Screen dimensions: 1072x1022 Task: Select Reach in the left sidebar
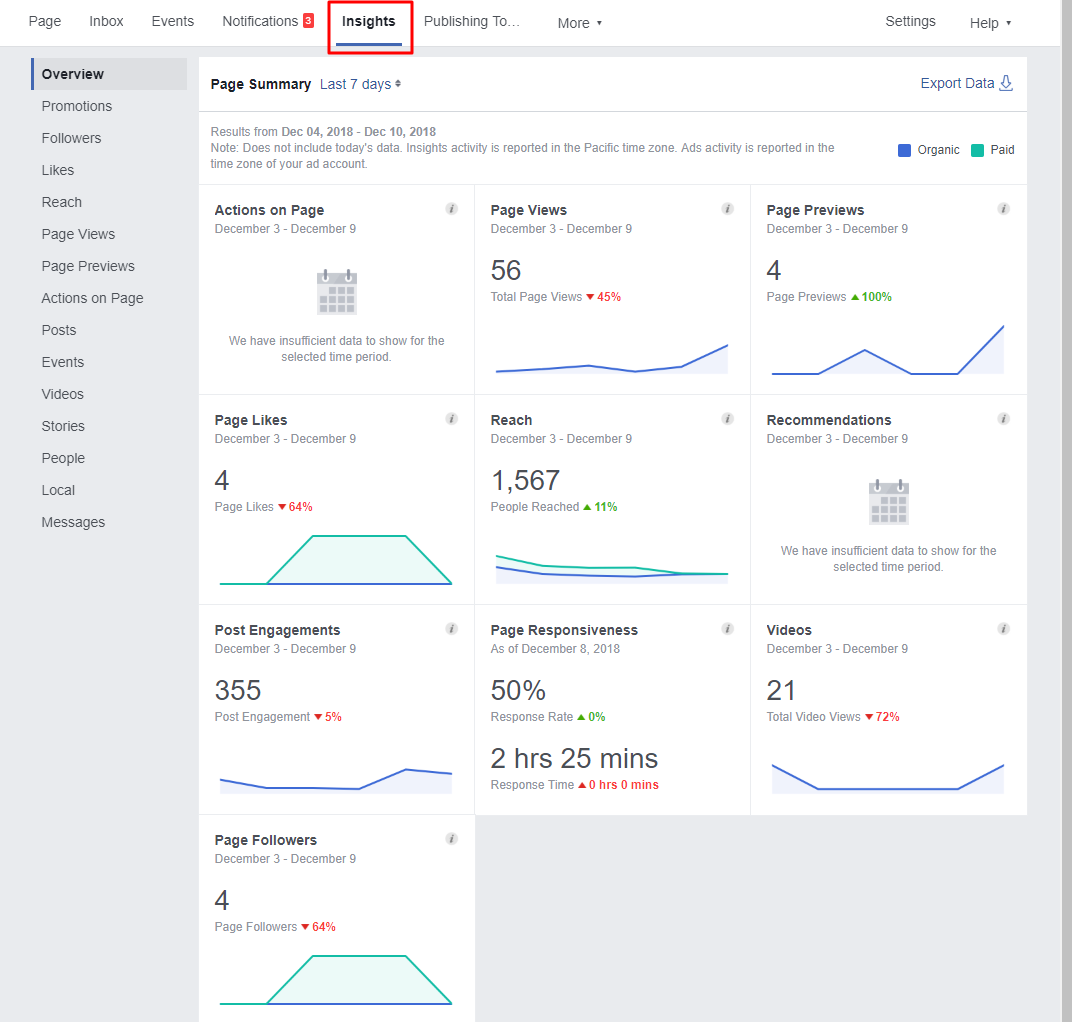coord(61,201)
